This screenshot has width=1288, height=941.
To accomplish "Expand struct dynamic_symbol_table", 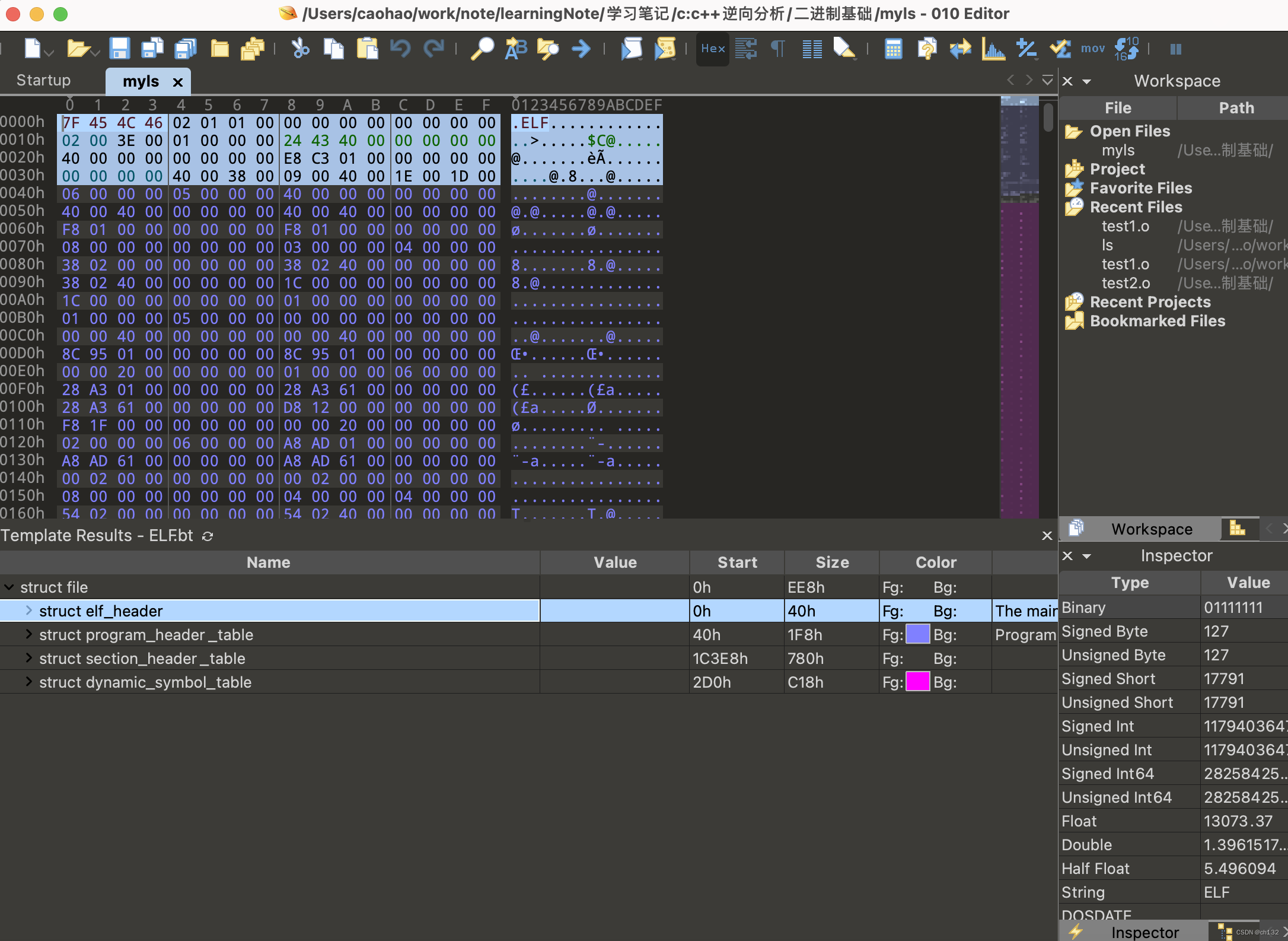I will point(28,681).
